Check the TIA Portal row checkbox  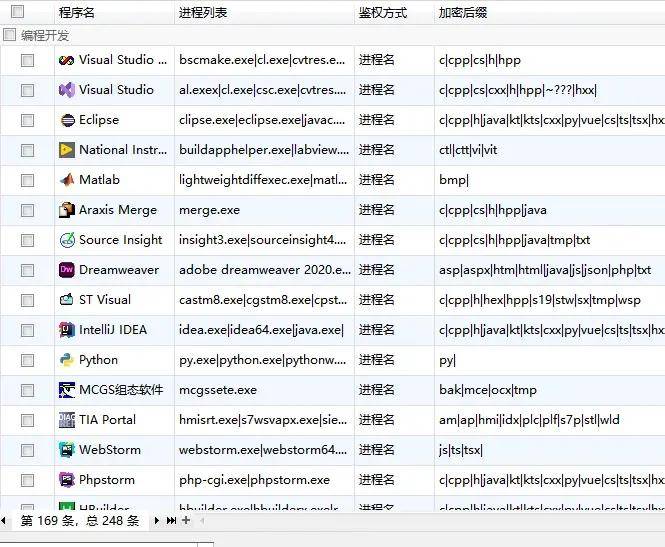(x=28, y=420)
